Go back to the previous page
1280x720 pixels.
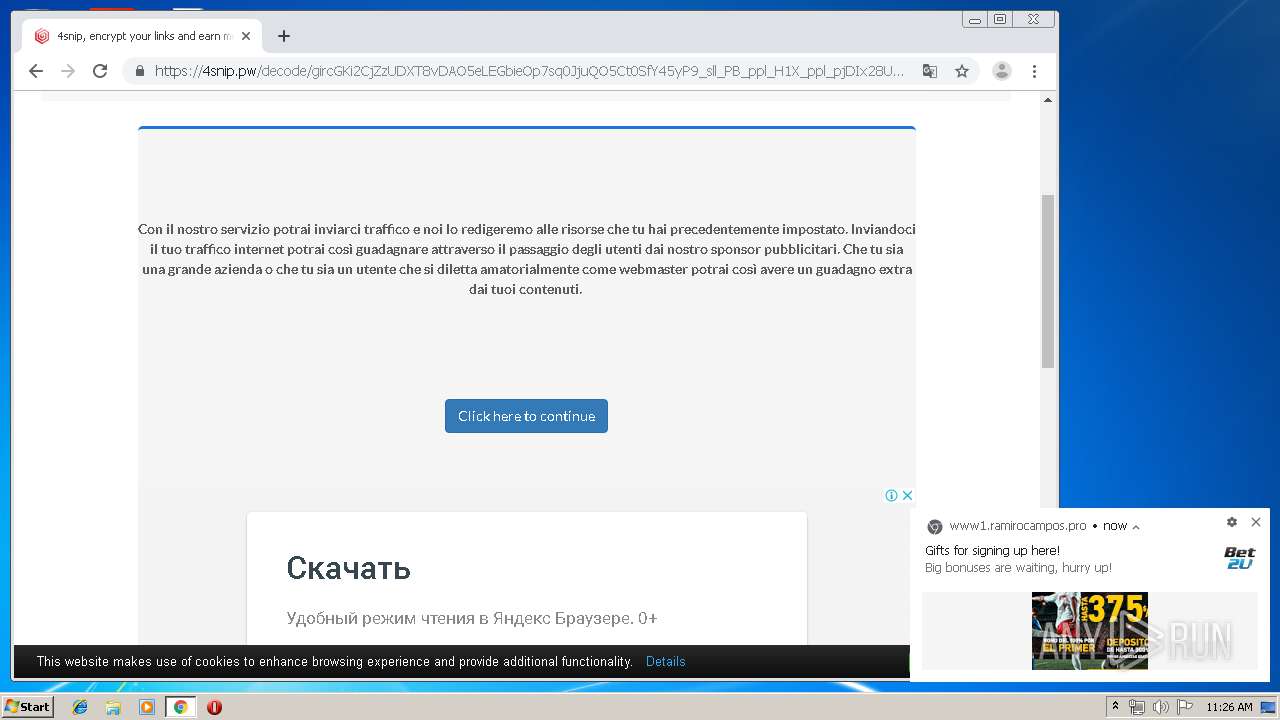click(x=36, y=71)
